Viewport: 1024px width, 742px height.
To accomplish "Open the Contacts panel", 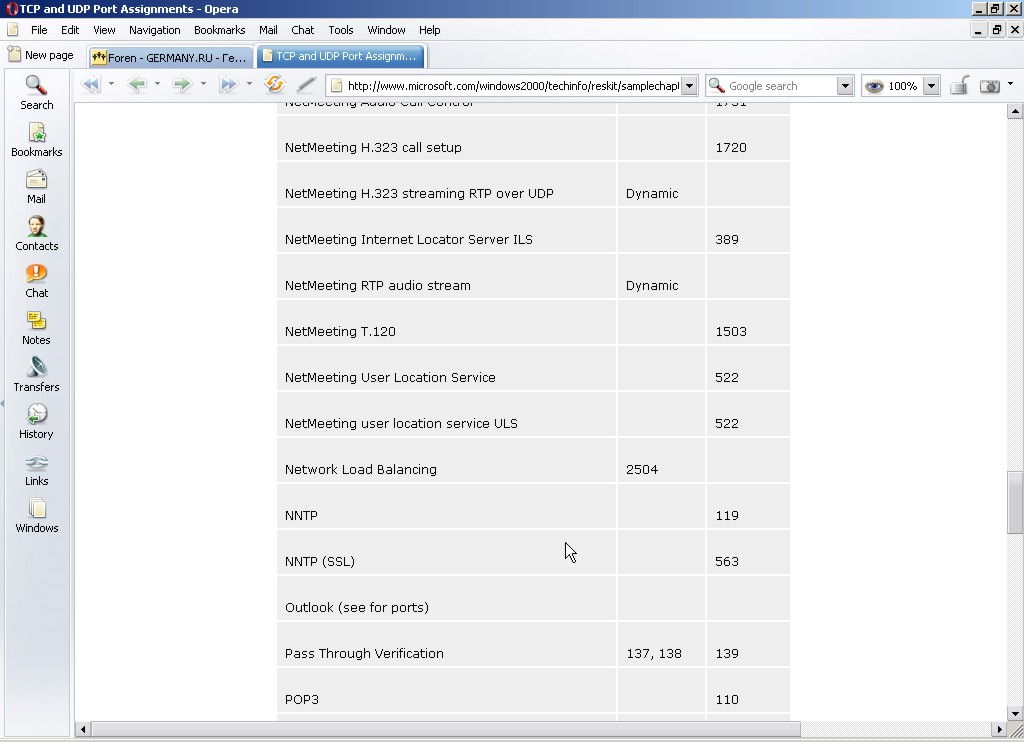I will tap(37, 234).
